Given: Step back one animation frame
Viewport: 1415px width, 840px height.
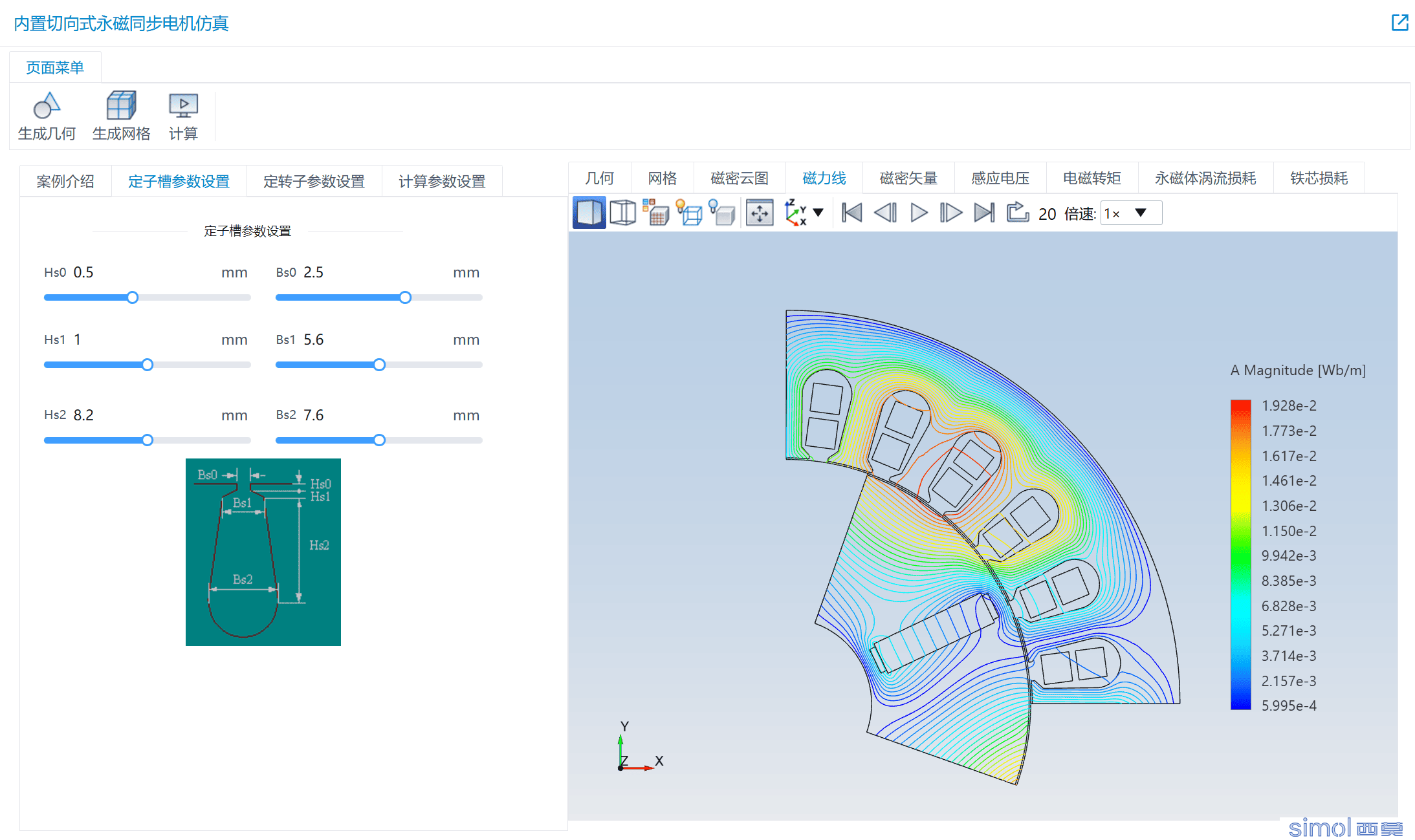Looking at the screenshot, I should 885,213.
